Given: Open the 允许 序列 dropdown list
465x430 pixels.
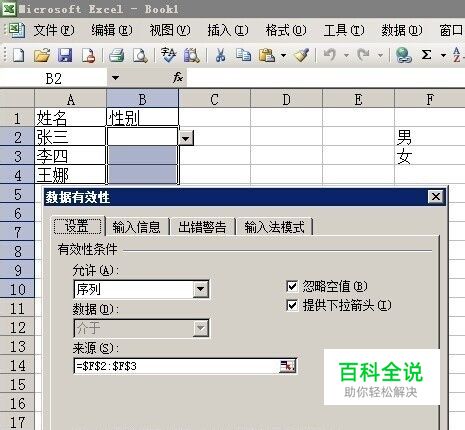Looking at the screenshot, I should tap(201, 289).
